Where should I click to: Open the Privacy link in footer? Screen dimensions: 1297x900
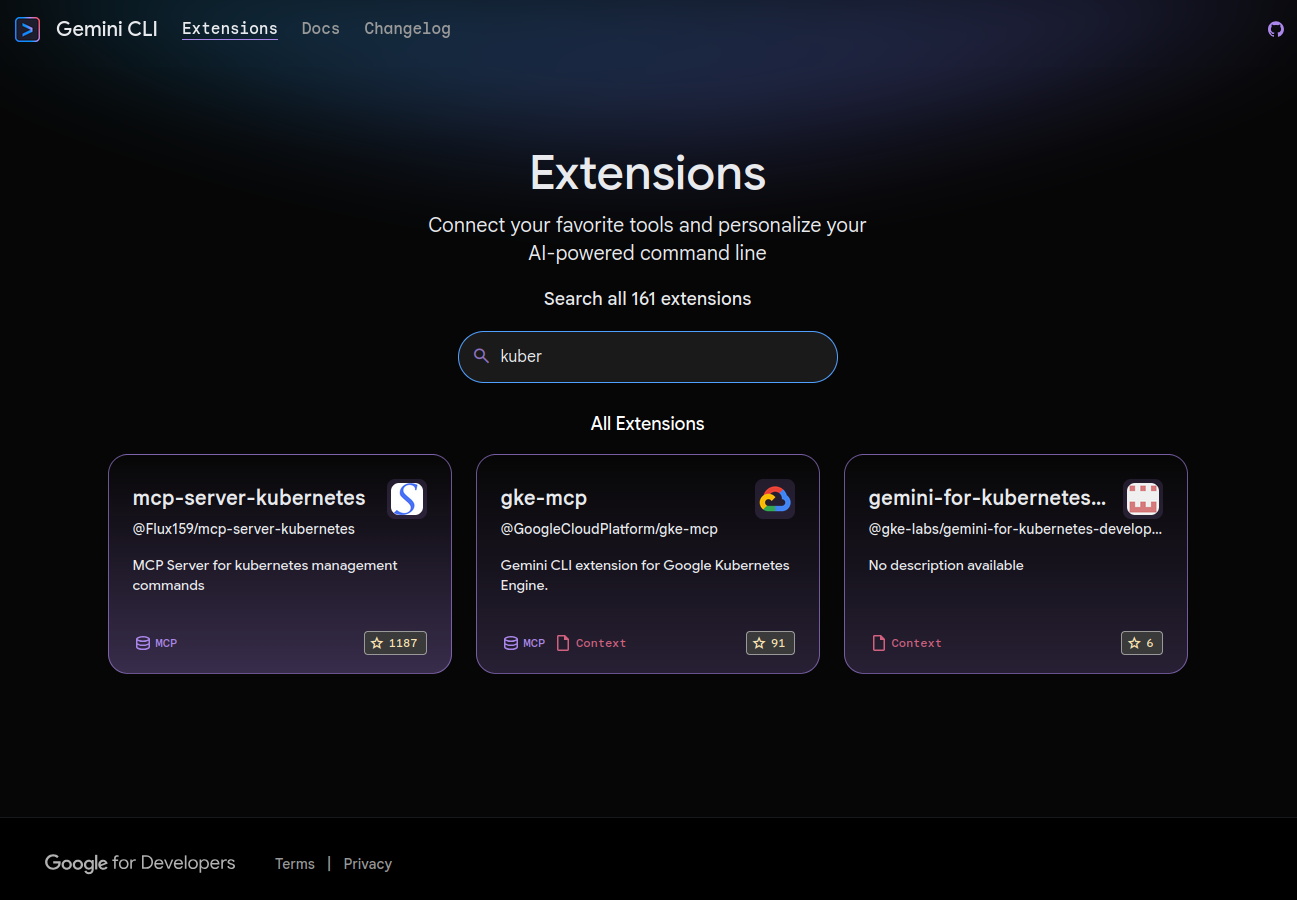(x=368, y=864)
